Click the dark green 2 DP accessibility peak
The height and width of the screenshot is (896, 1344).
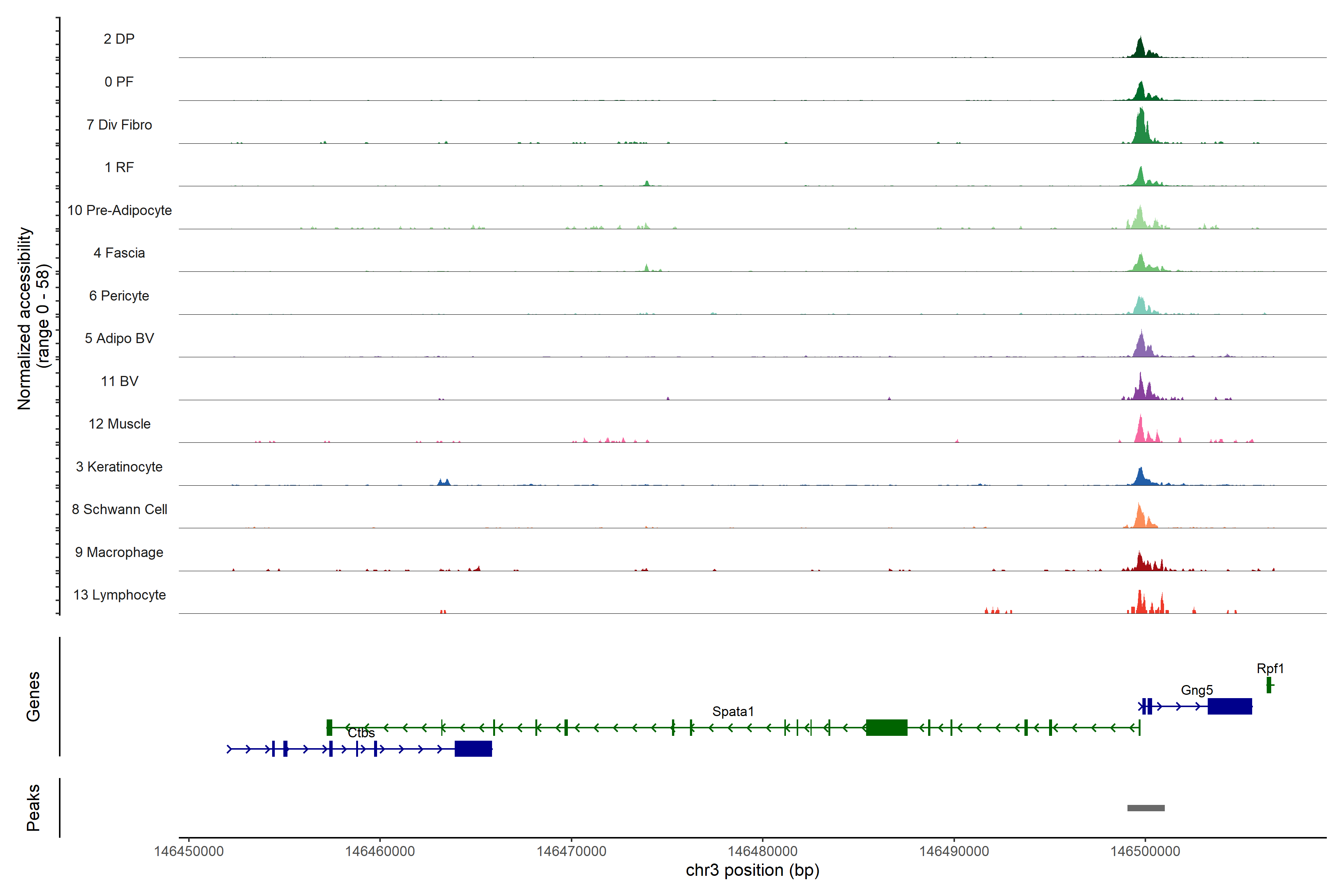pos(1141,50)
